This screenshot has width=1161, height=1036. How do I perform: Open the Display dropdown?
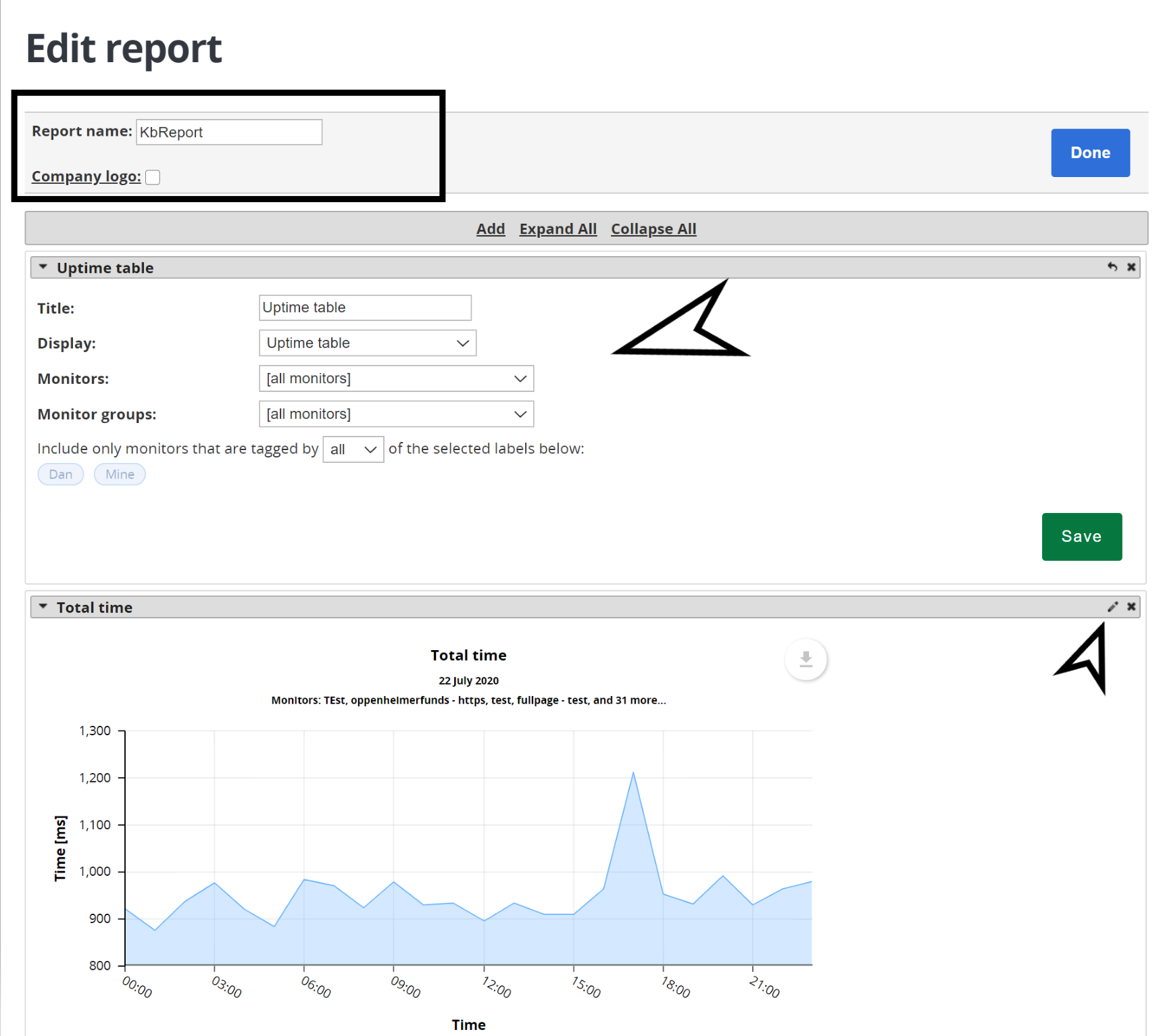point(368,343)
